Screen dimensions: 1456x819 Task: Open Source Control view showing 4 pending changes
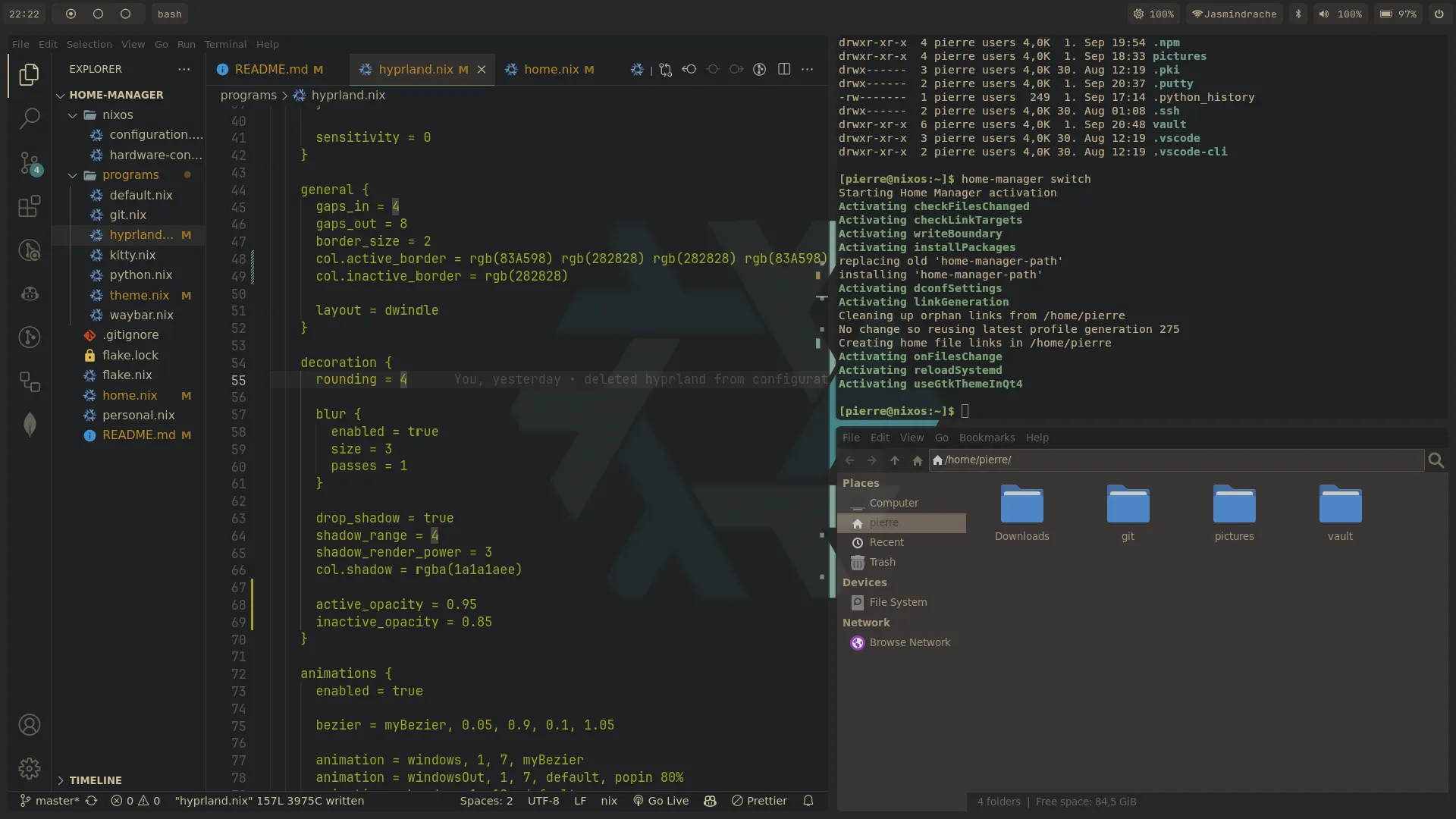pos(29,163)
